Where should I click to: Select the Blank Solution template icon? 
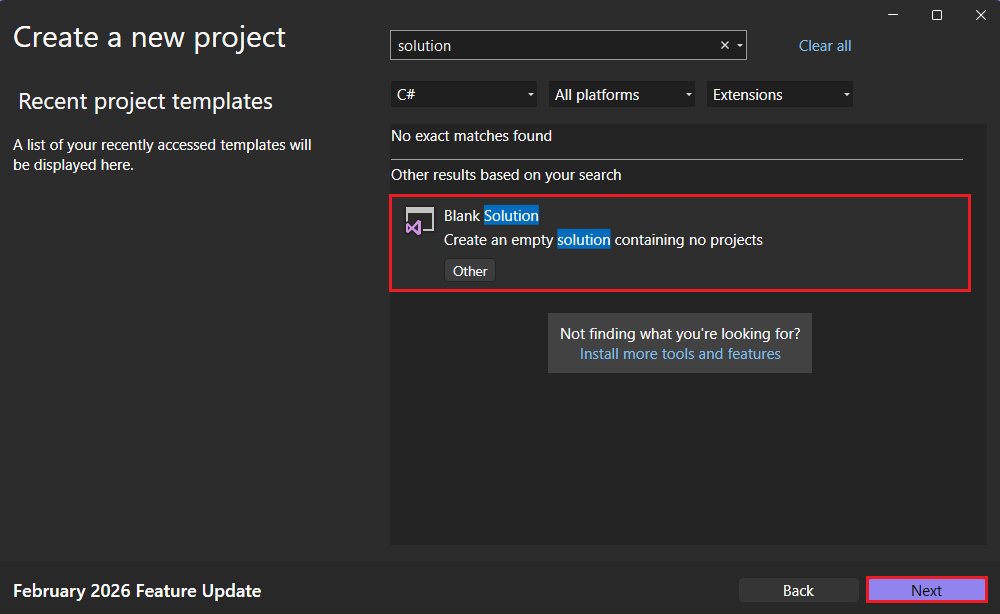point(419,221)
